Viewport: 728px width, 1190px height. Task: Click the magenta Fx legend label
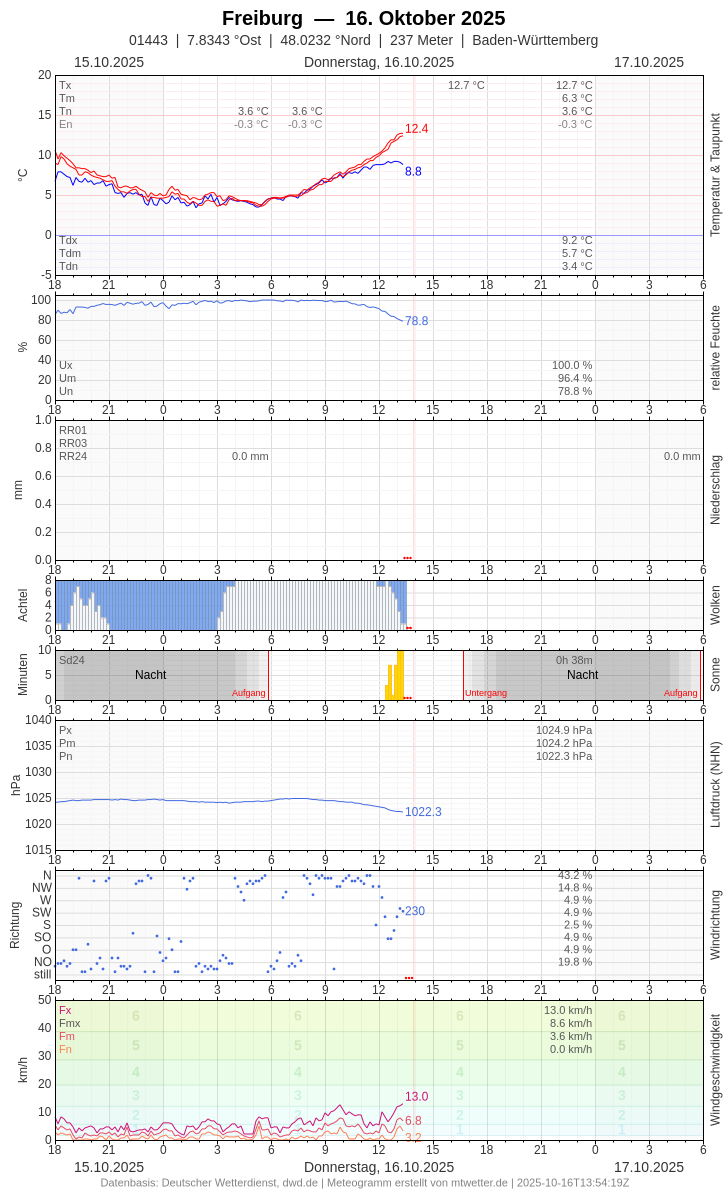coord(65,1010)
